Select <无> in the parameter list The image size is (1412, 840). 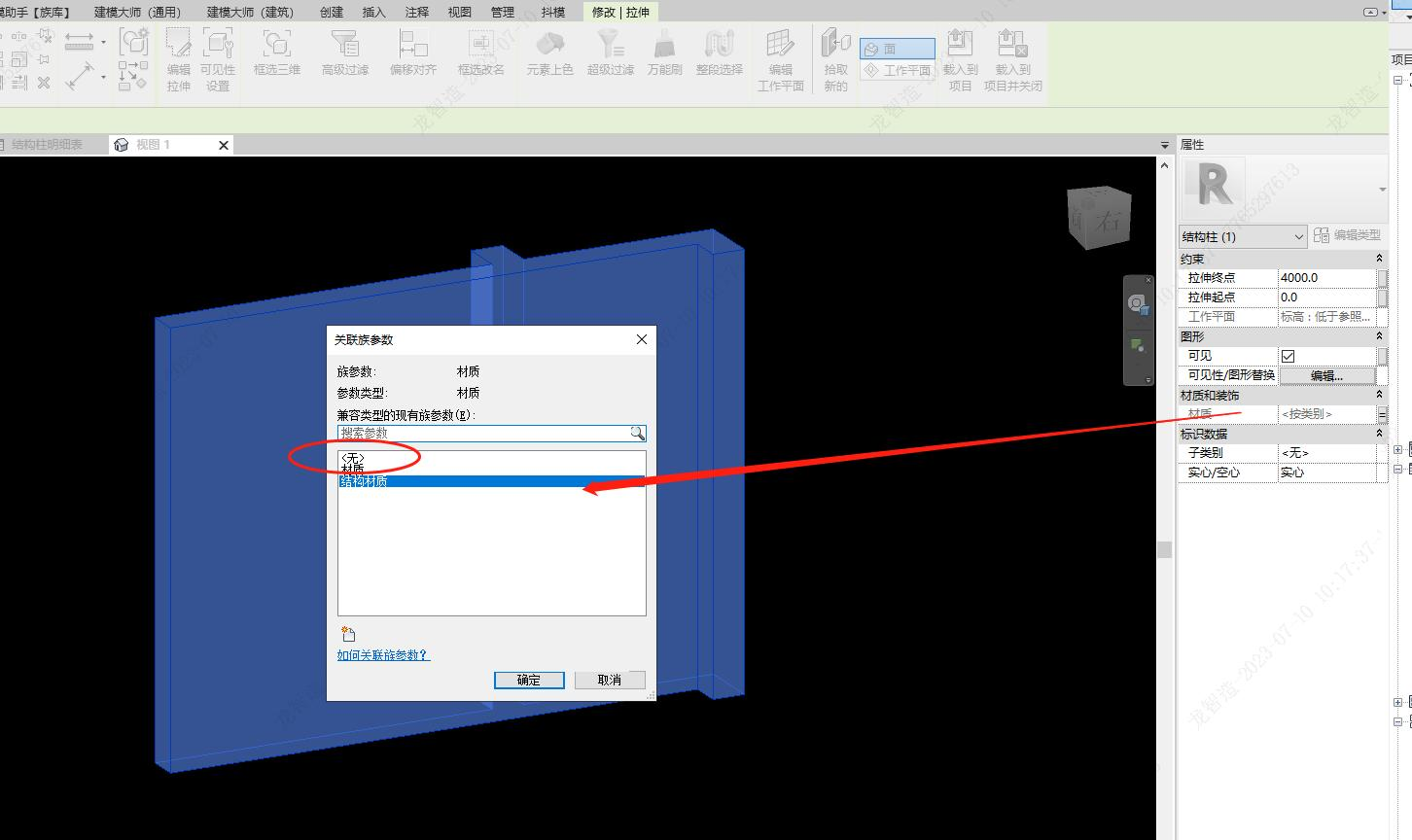pos(352,457)
